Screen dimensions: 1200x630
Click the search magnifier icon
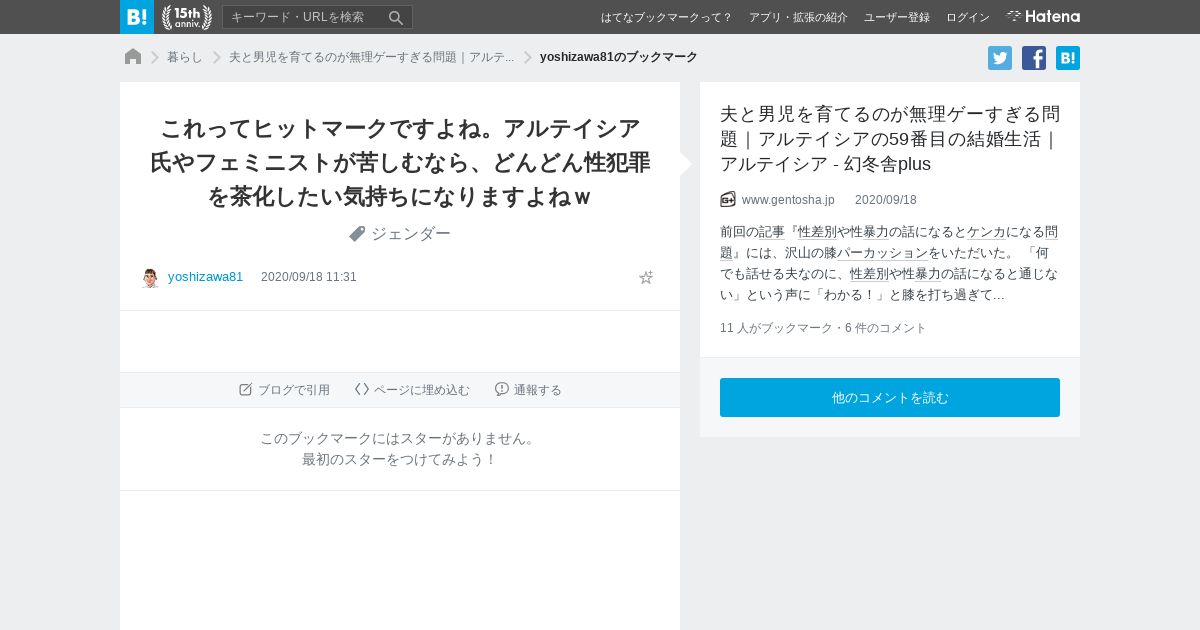pos(396,17)
